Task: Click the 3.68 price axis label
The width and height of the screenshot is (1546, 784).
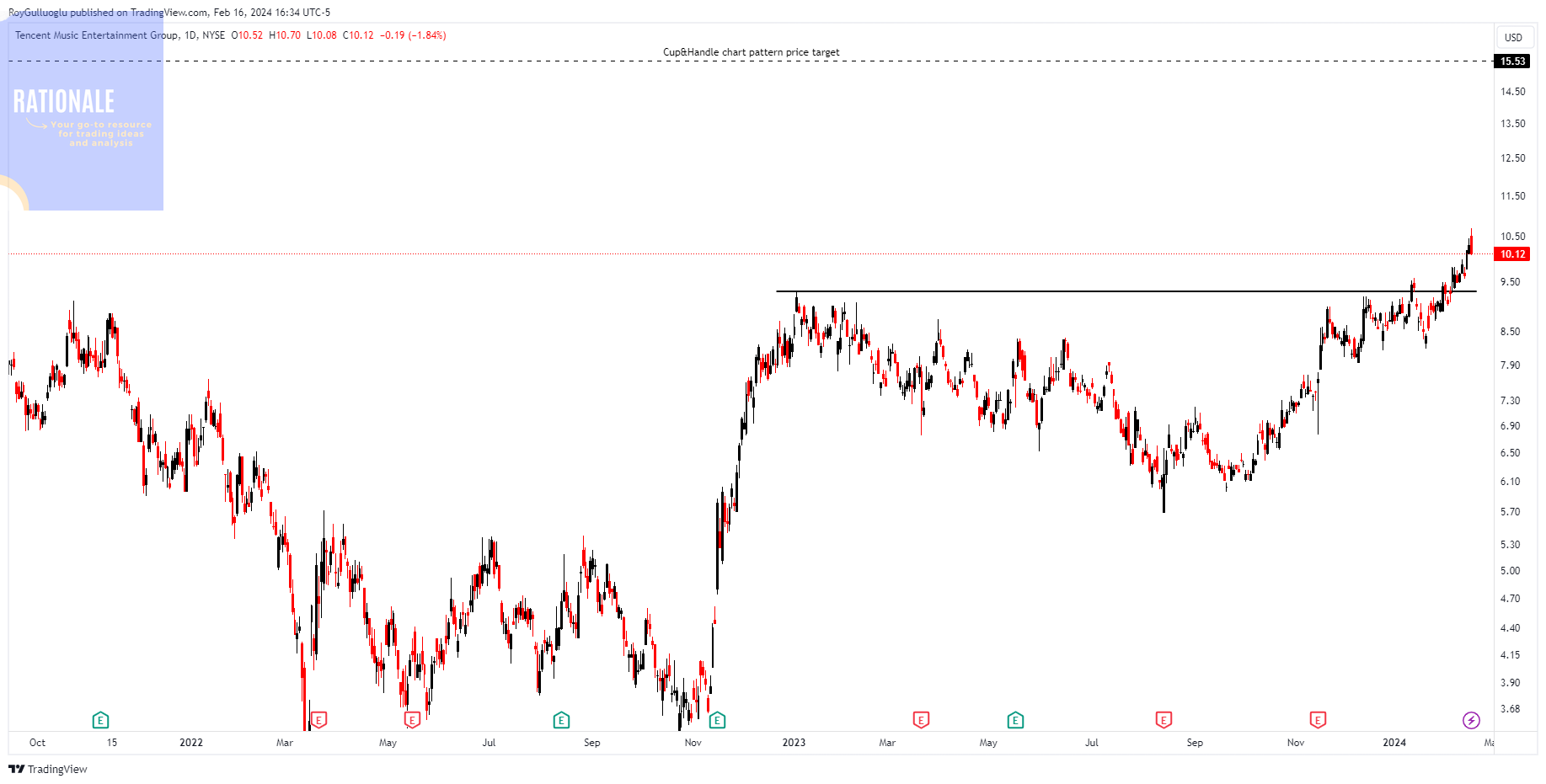Action: click(x=1511, y=709)
